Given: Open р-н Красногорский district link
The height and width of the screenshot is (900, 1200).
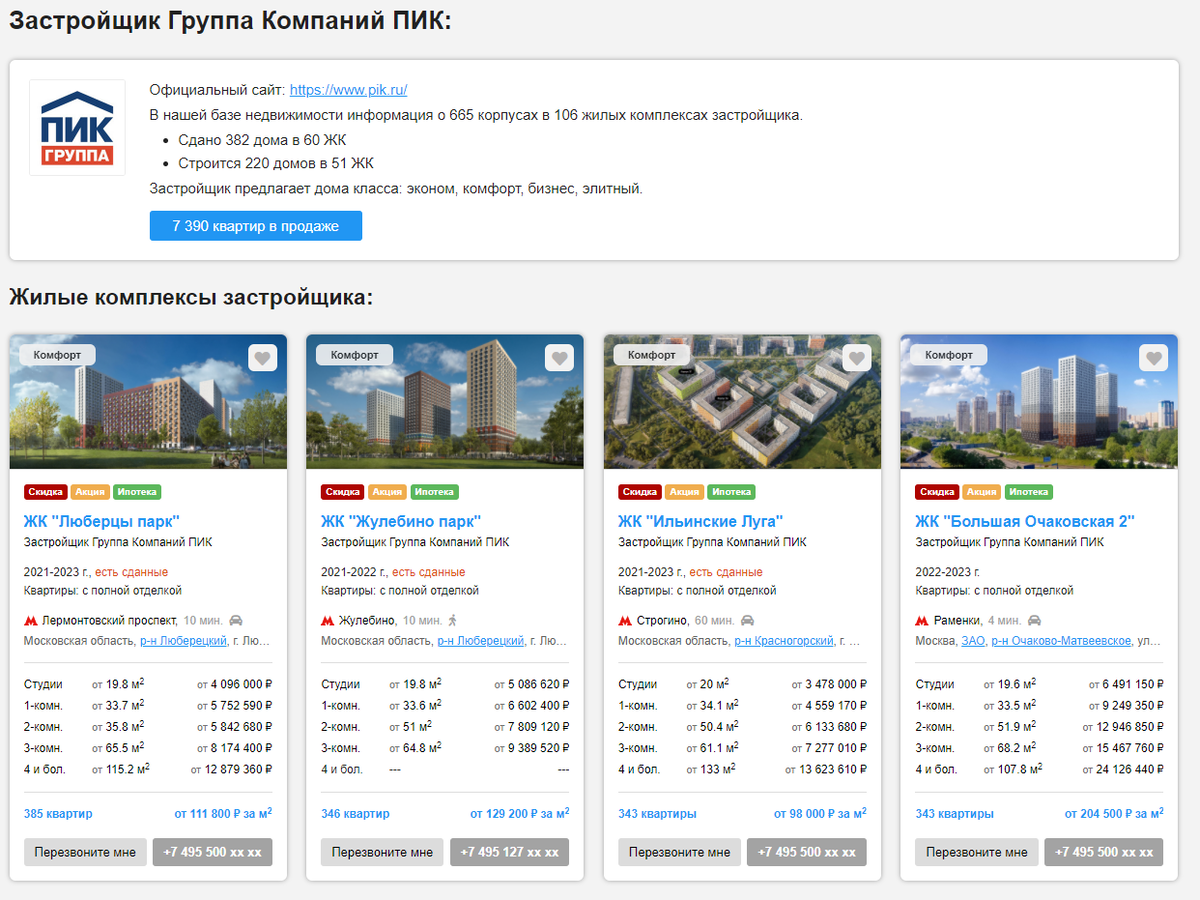Looking at the screenshot, I should point(784,641).
